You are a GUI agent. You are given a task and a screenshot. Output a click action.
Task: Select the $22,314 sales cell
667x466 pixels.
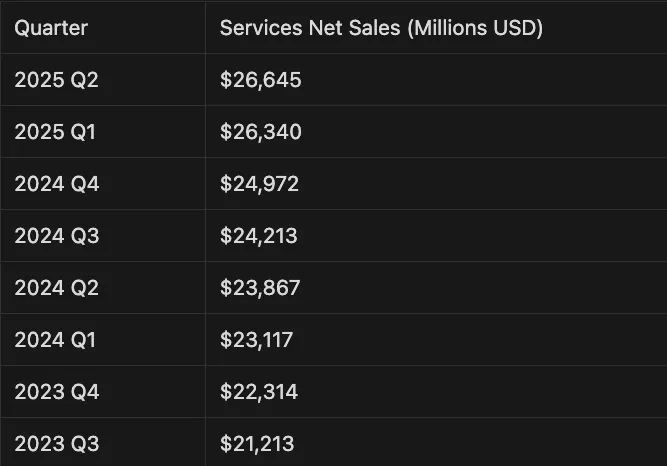(259, 392)
